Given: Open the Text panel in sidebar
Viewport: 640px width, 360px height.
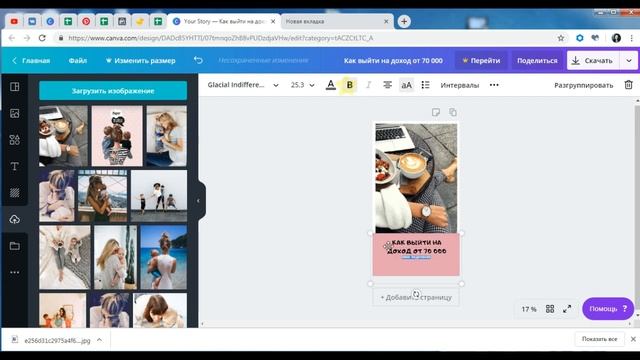Looking at the screenshot, I should (x=15, y=166).
